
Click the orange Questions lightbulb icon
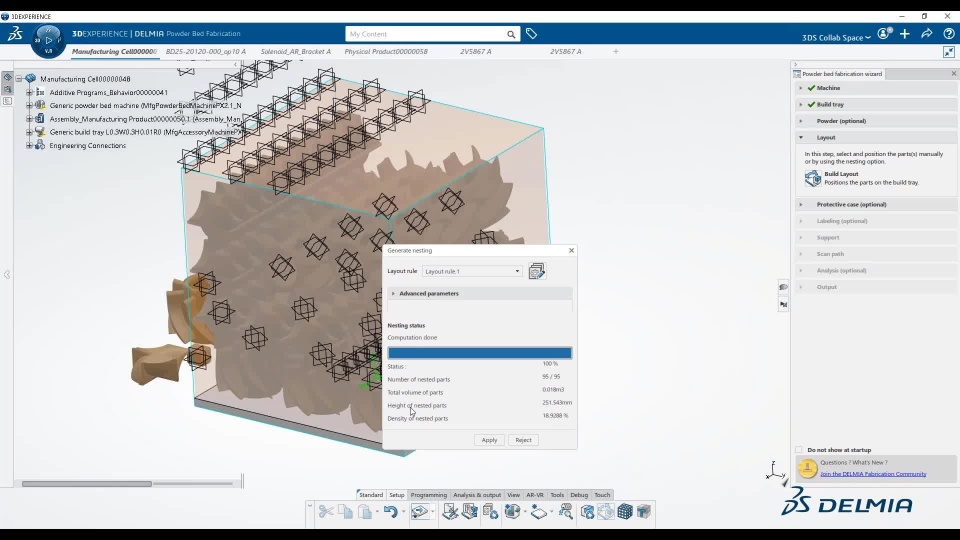807,468
